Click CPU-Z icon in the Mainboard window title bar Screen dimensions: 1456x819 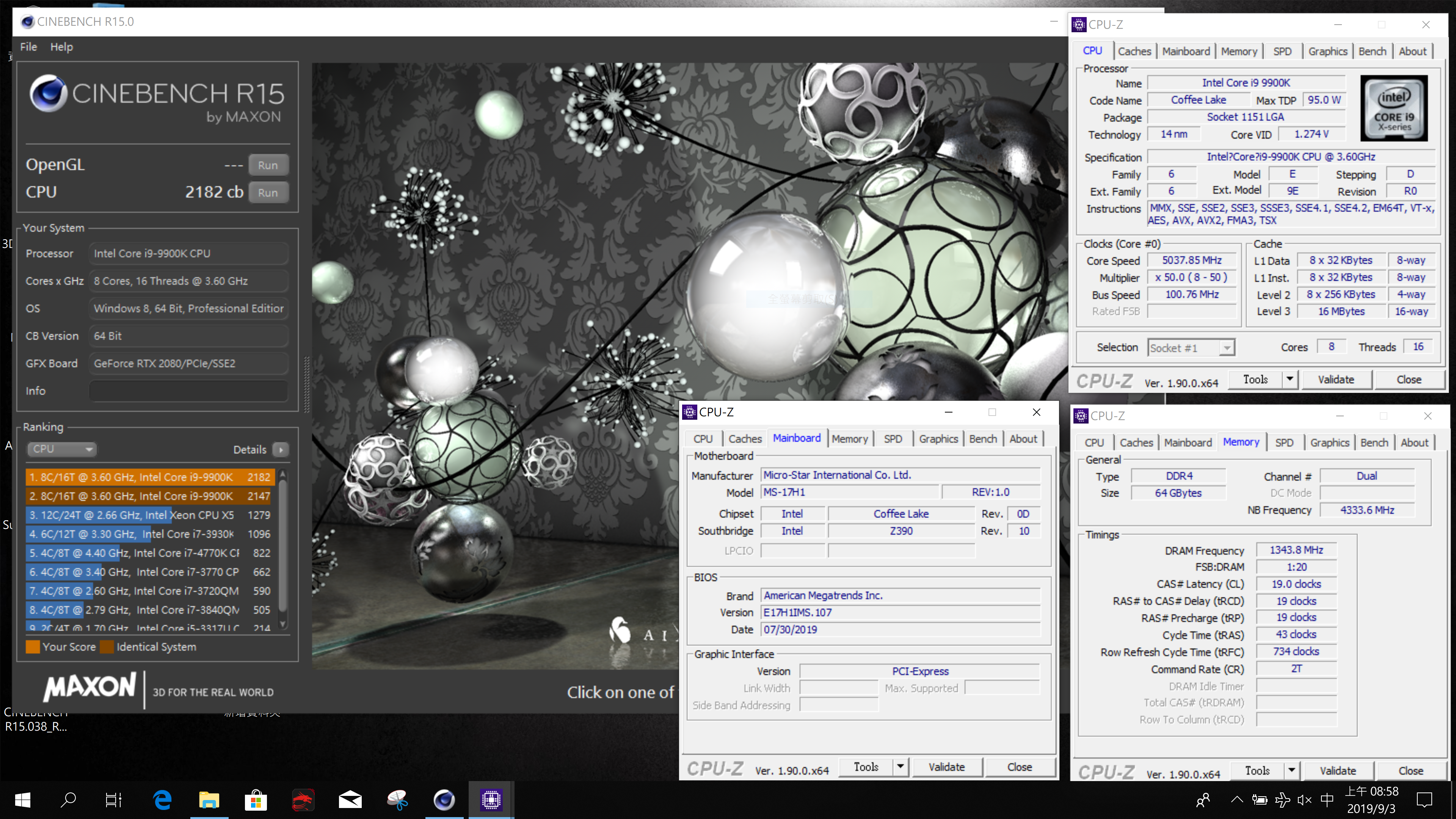pyautogui.click(x=690, y=412)
